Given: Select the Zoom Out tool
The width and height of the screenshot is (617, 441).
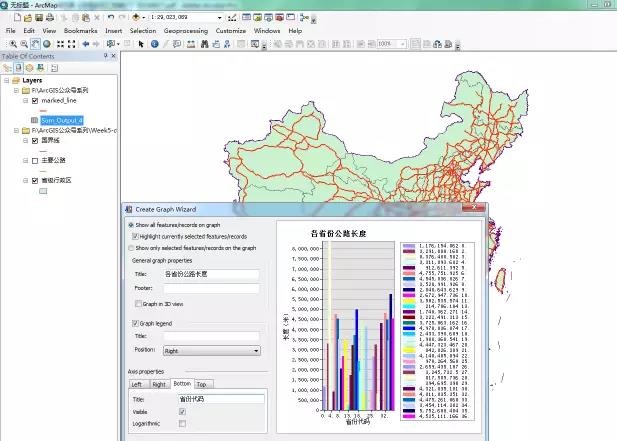Looking at the screenshot, I should pos(24,44).
